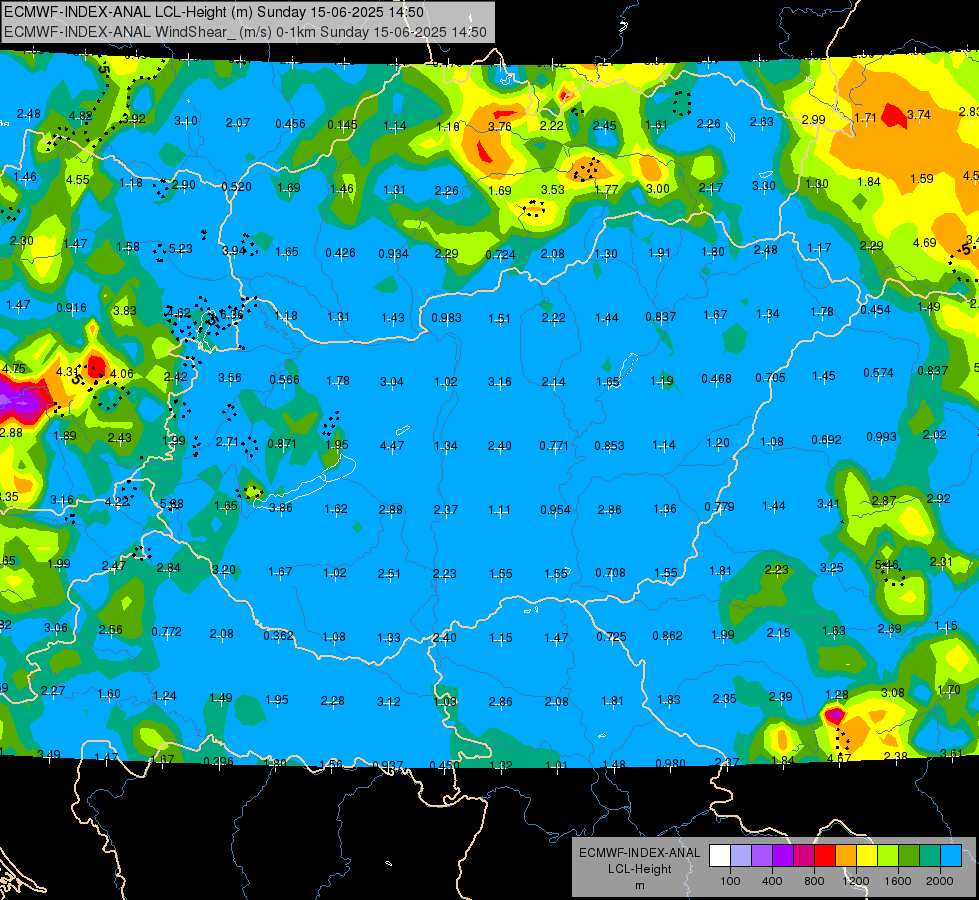Click the wind shear value 0.574
The image size is (979, 900).
tap(878, 373)
